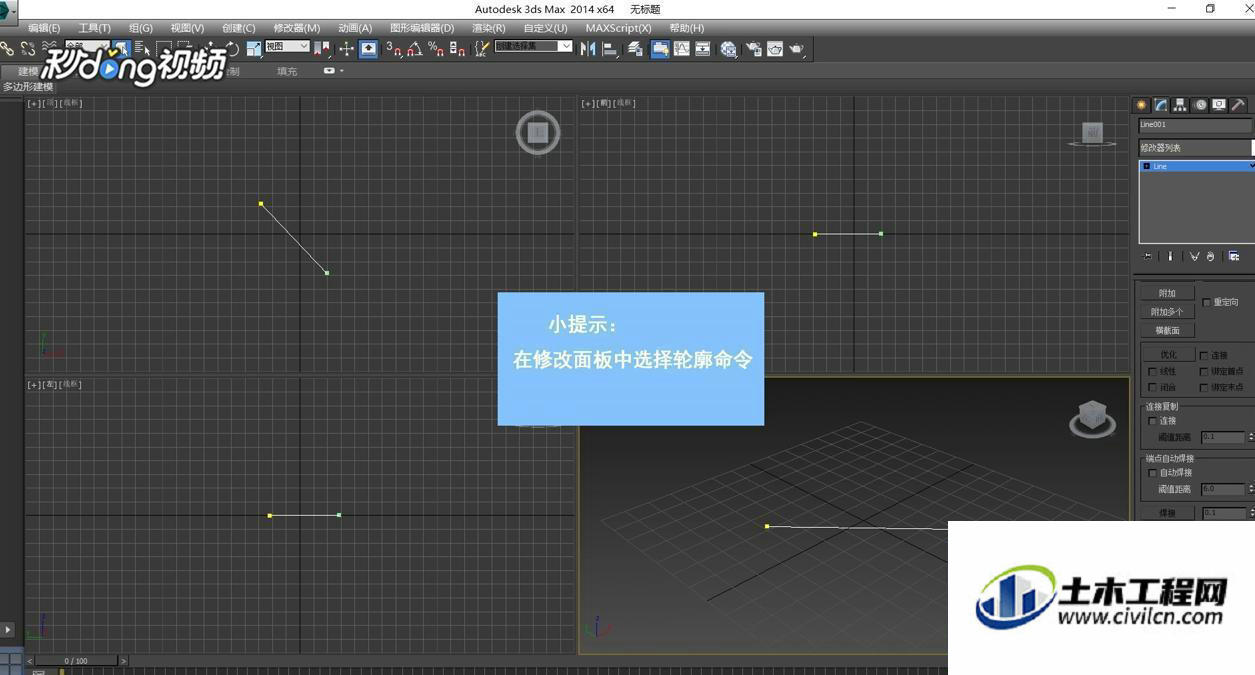Click Edit Named Selection Sets icon
This screenshot has height=675, width=1255.
pos(482,48)
